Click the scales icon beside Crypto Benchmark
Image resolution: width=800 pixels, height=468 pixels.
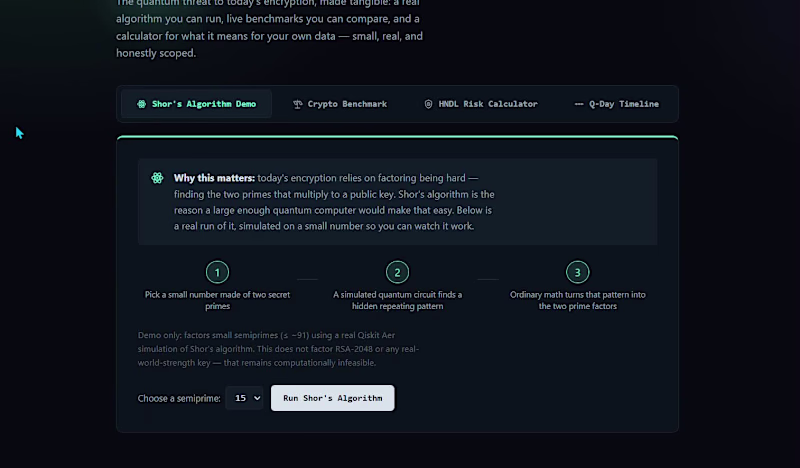click(x=297, y=104)
